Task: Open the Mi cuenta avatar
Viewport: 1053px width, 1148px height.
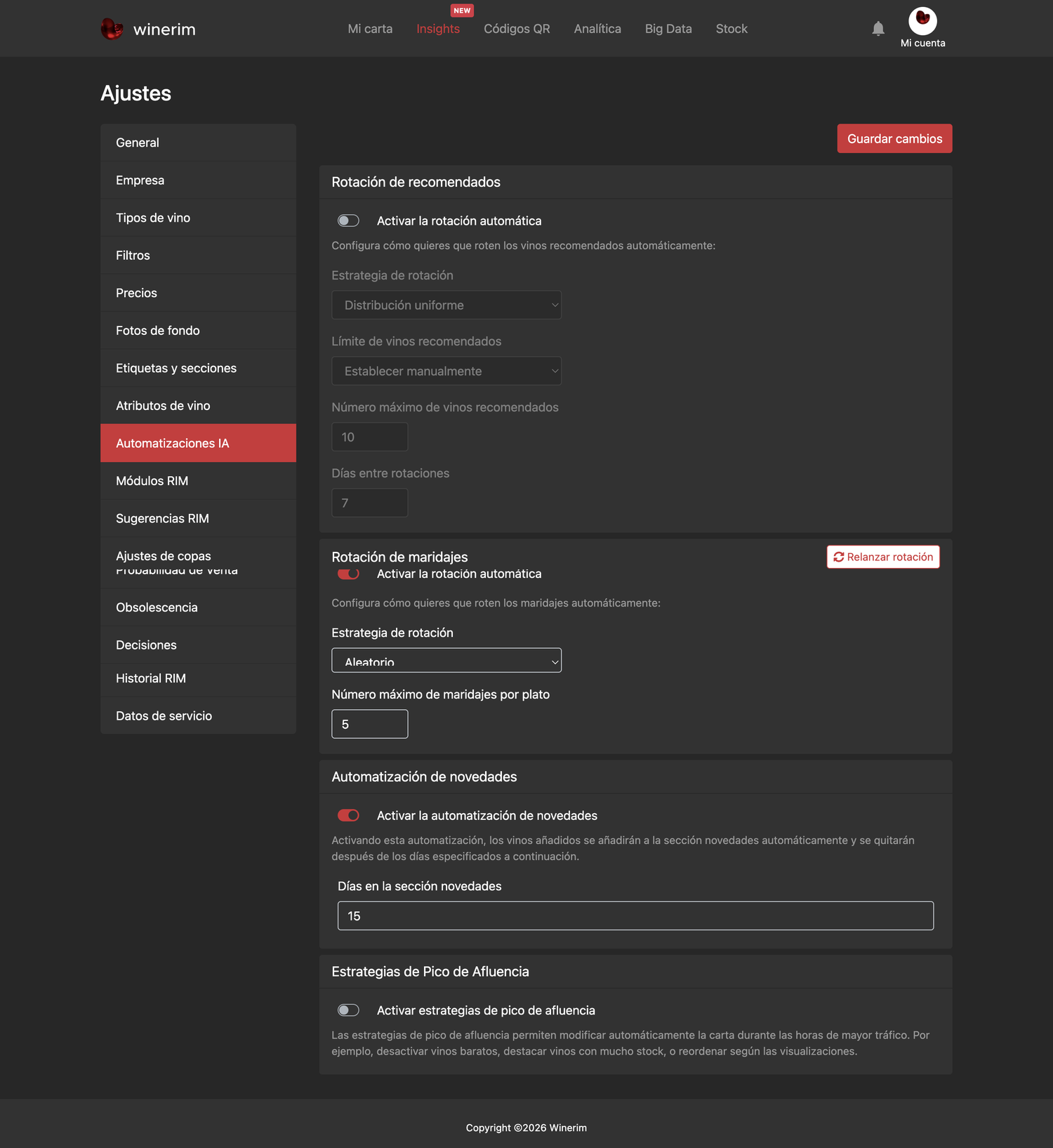Action: (923, 21)
